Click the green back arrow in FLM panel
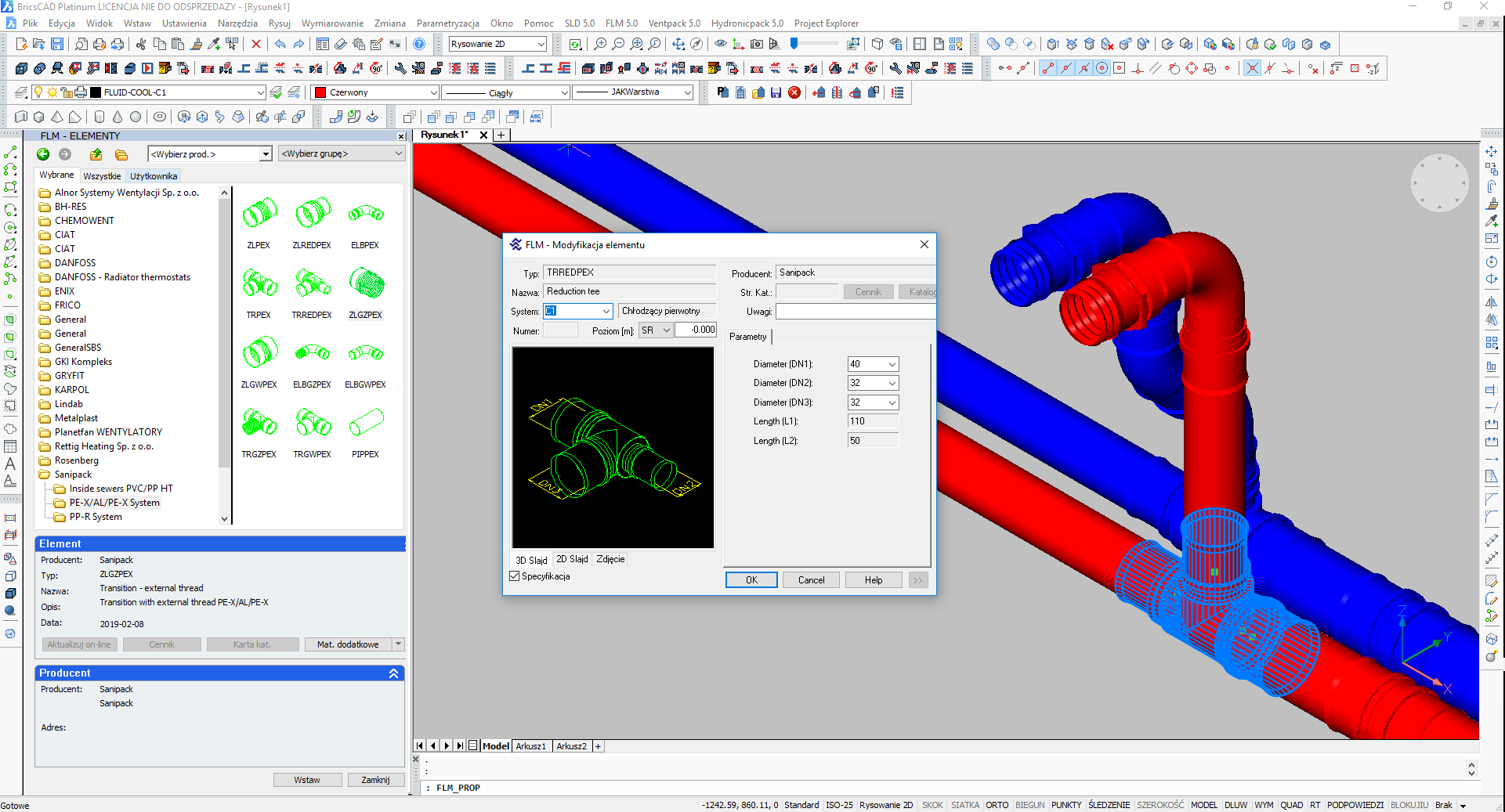The height and width of the screenshot is (812, 1505). pyautogui.click(x=43, y=154)
